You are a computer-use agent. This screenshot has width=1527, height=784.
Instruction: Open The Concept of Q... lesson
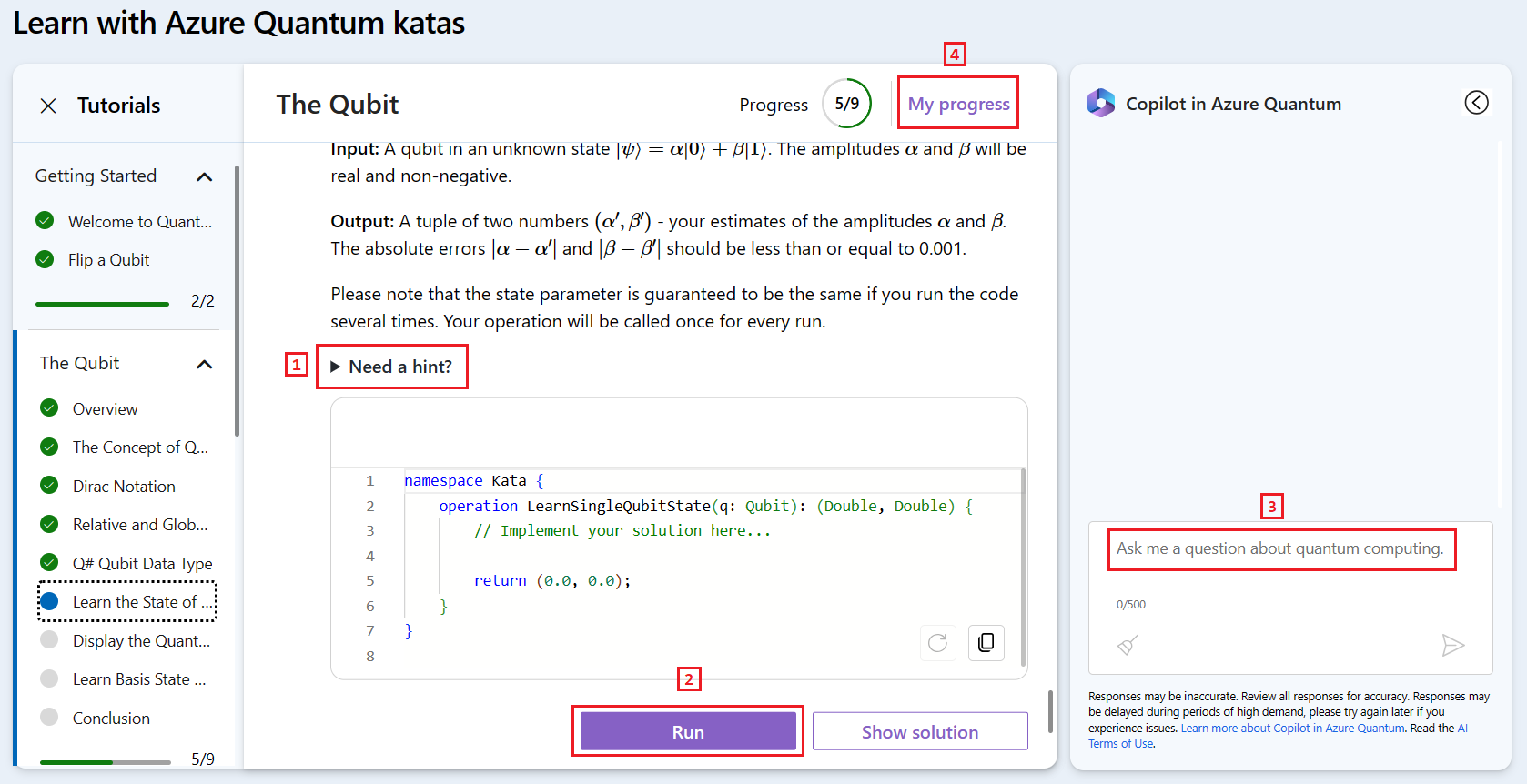point(140,447)
